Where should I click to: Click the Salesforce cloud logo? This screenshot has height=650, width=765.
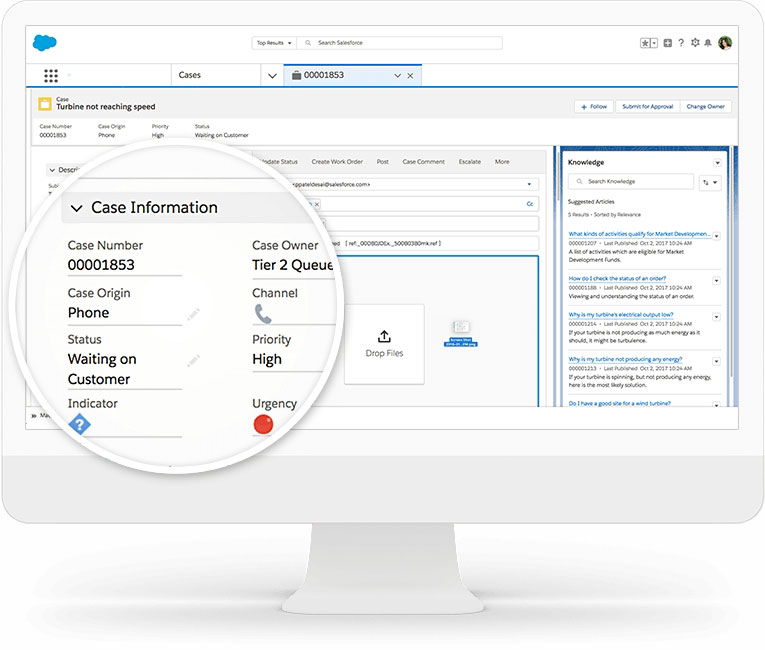[x=45, y=43]
